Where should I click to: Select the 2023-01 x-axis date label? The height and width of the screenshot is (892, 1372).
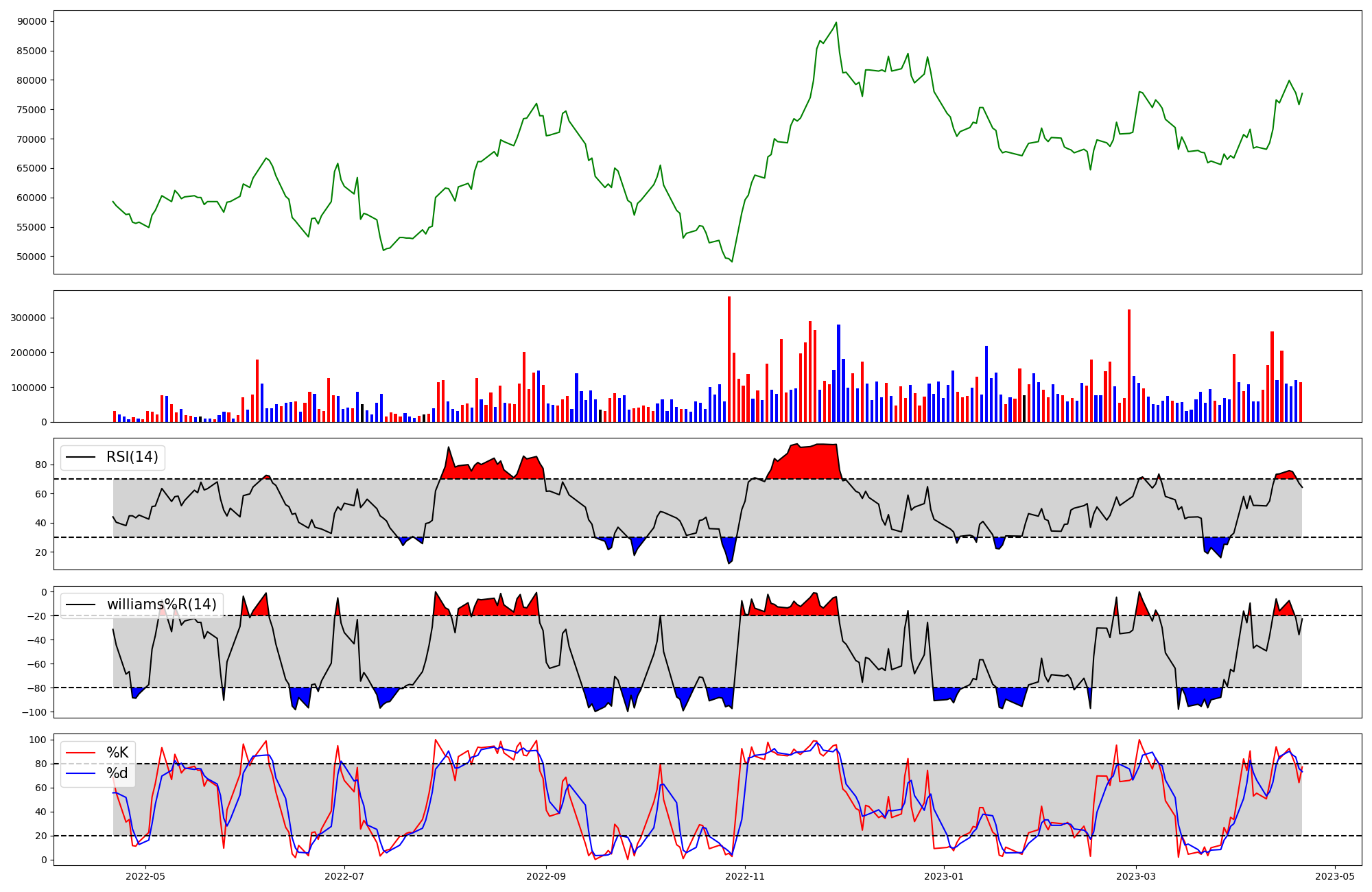[x=944, y=876]
